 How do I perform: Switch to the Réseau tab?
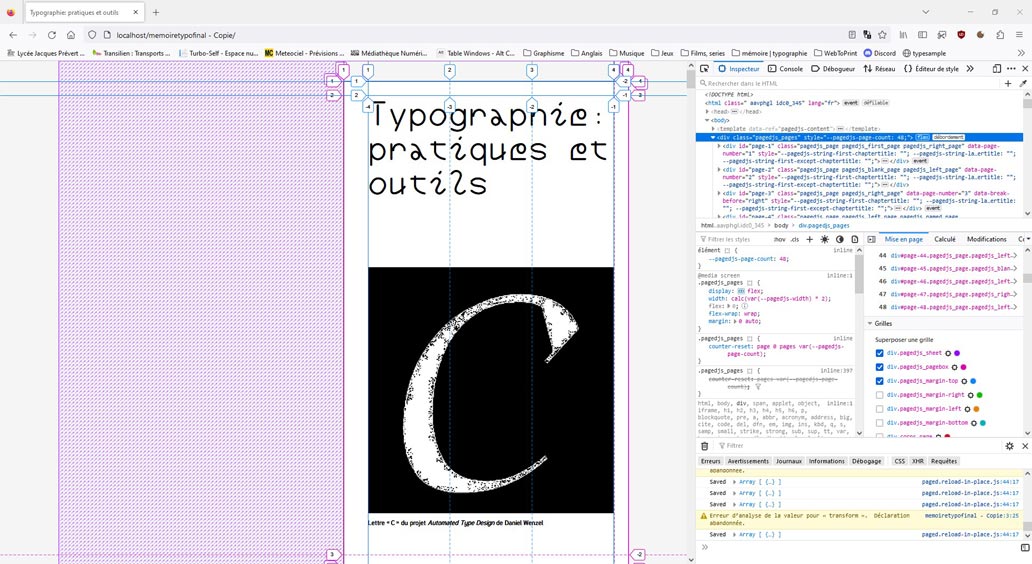879,68
